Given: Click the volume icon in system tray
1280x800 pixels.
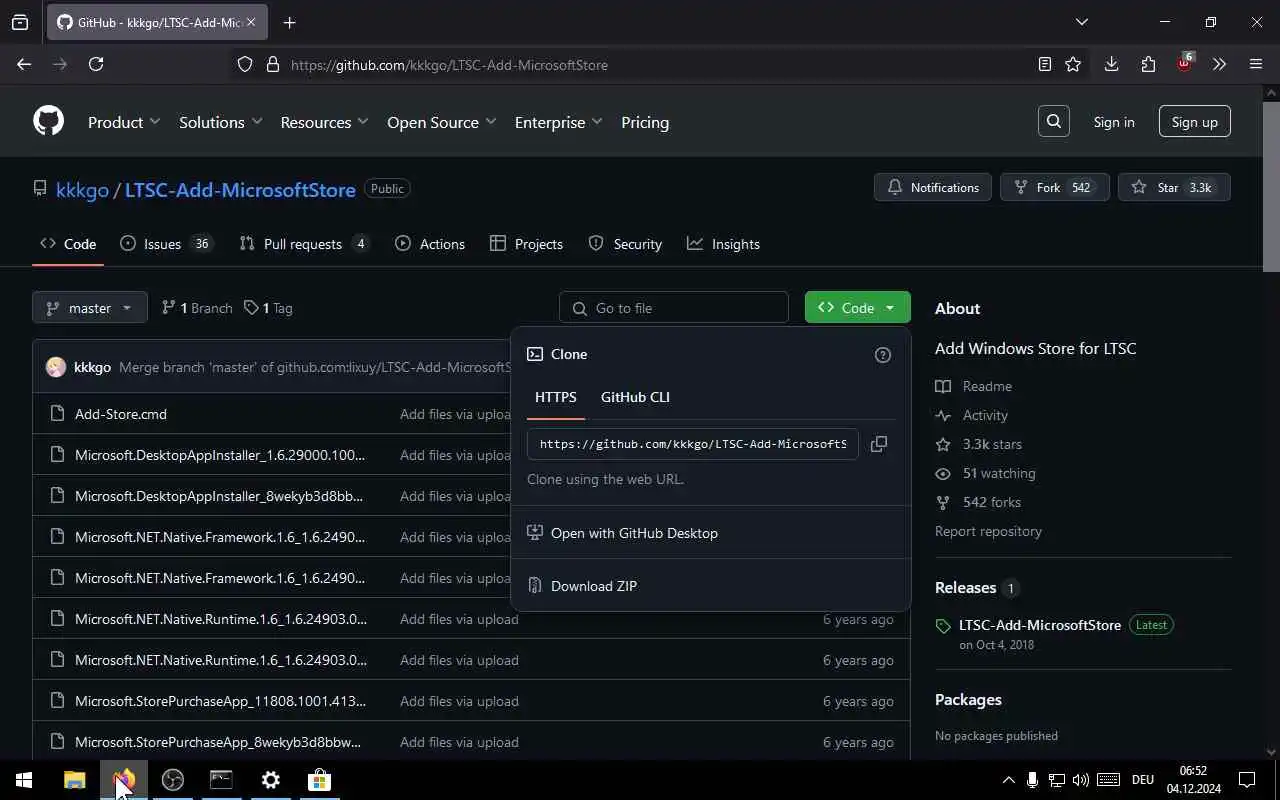Looking at the screenshot, I should [x=1080, y=780].
